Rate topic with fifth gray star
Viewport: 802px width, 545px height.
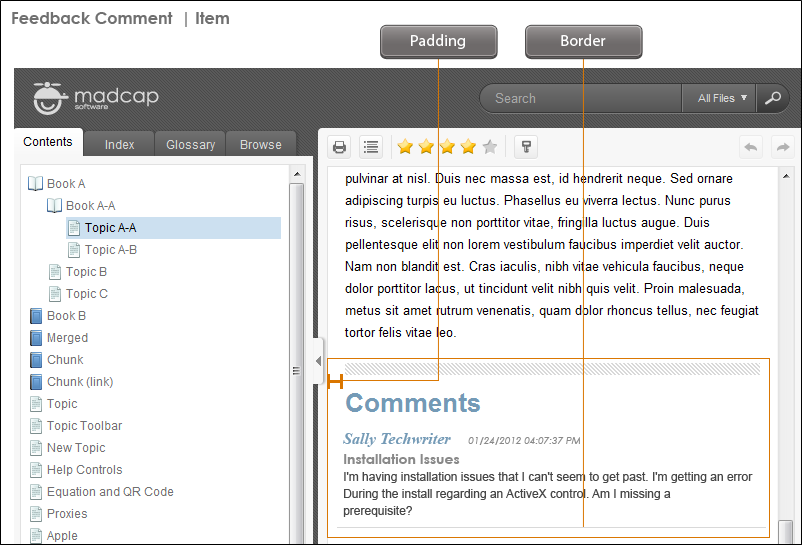489,147
